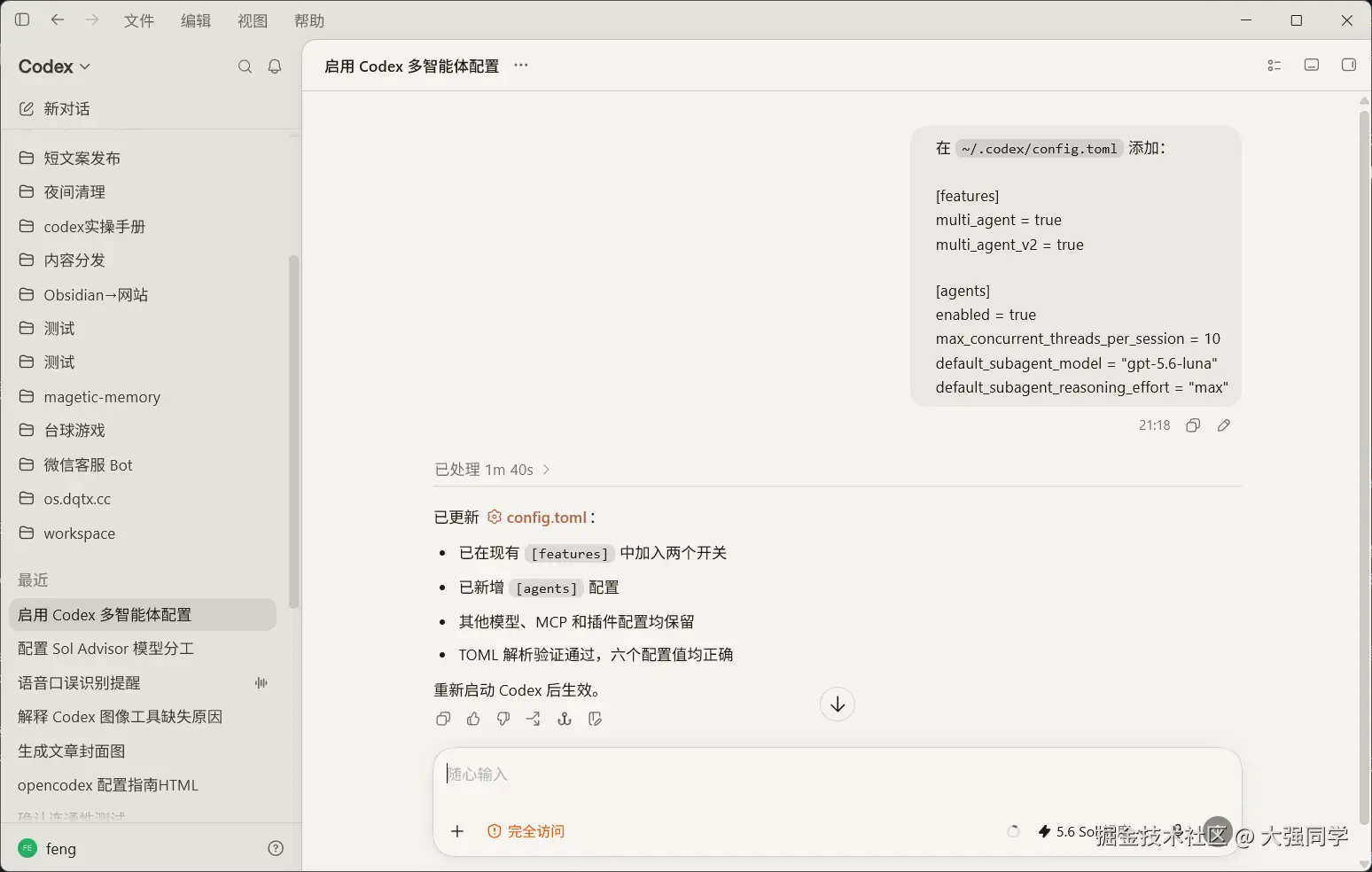The width and height of the screenshot is (1372, 872).
Task: Click the [agents] code tag in response
Action: [546, 588]
